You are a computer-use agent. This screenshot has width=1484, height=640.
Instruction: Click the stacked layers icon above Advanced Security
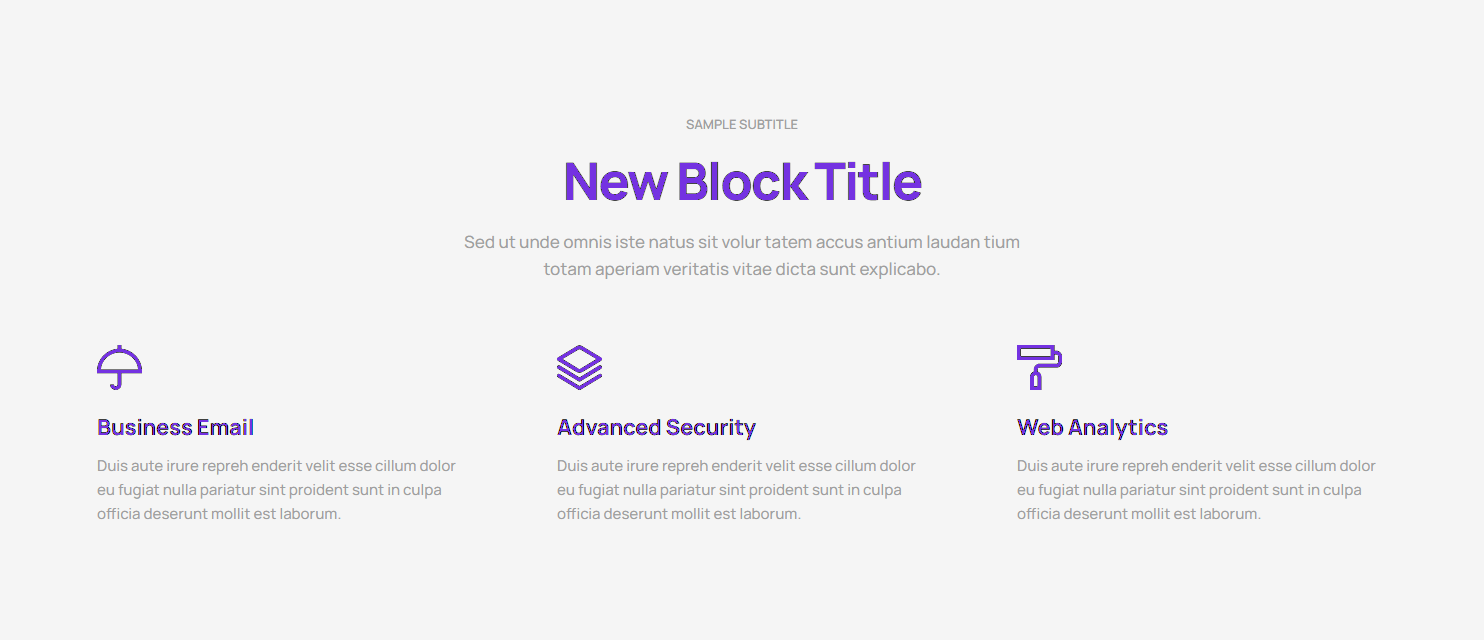pyautogui.click(x=579, y=367)
